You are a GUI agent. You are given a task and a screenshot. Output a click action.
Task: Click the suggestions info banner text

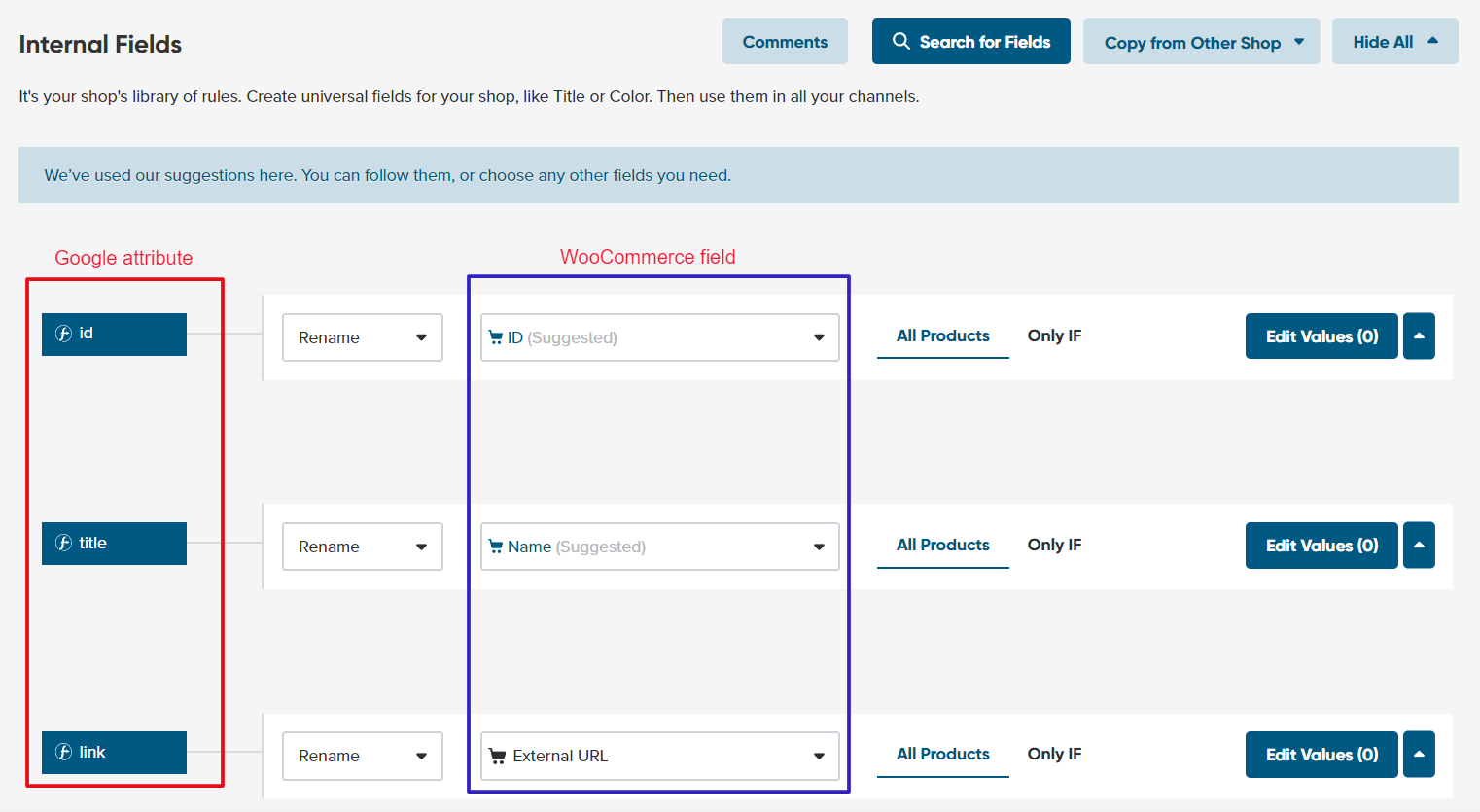click(388, 175)
